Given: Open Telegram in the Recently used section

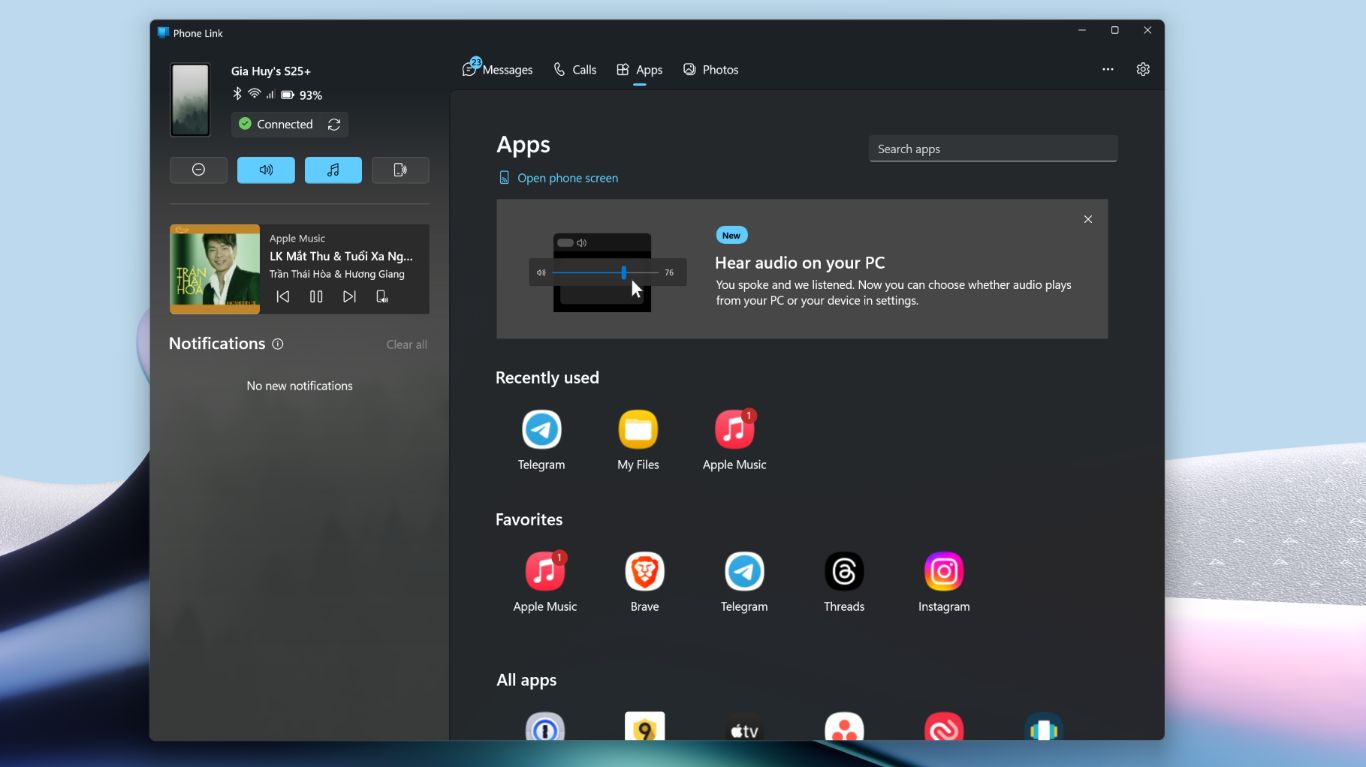Looking at the screenshot, I should (541, 430).
